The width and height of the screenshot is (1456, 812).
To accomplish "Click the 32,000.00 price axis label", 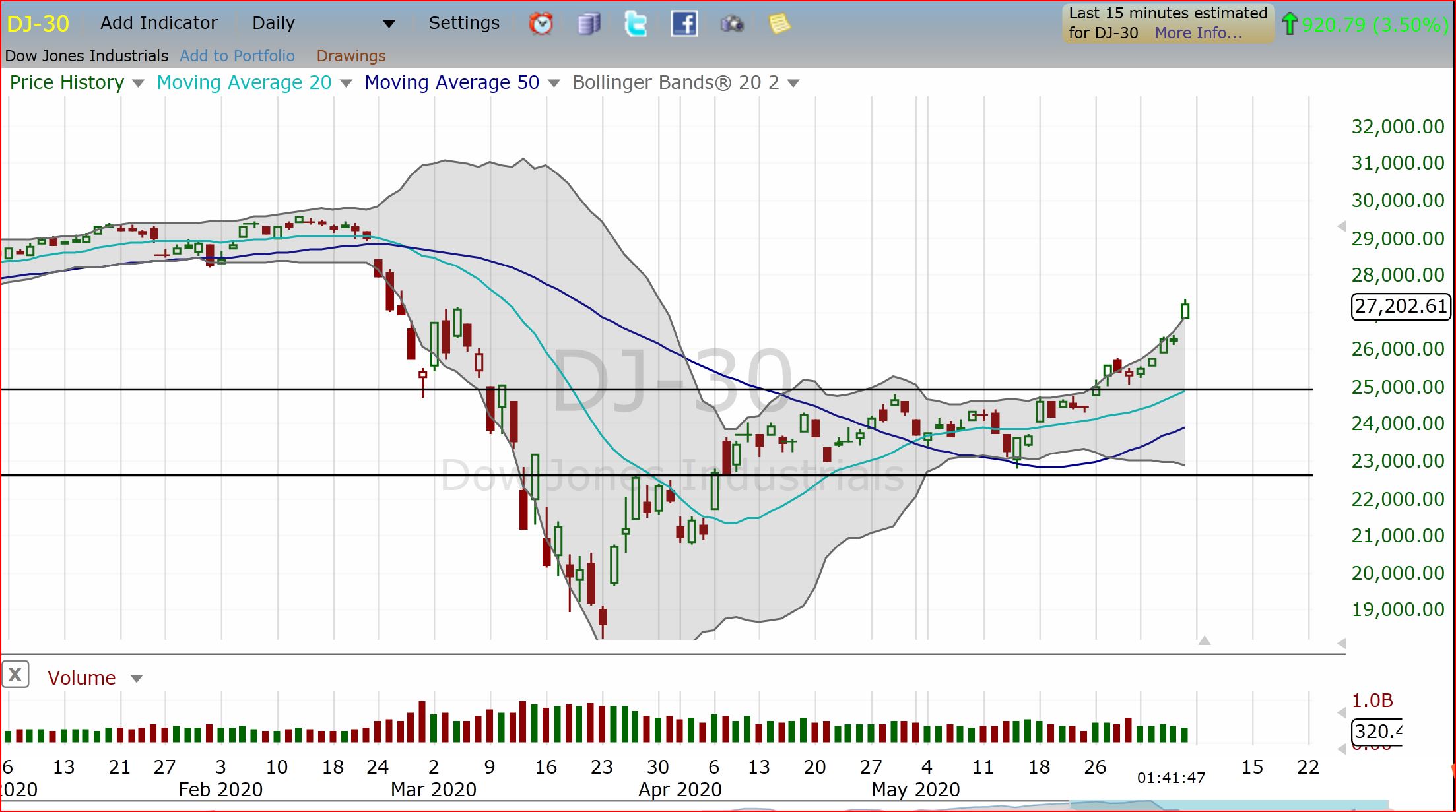I will coord(1398,127).
